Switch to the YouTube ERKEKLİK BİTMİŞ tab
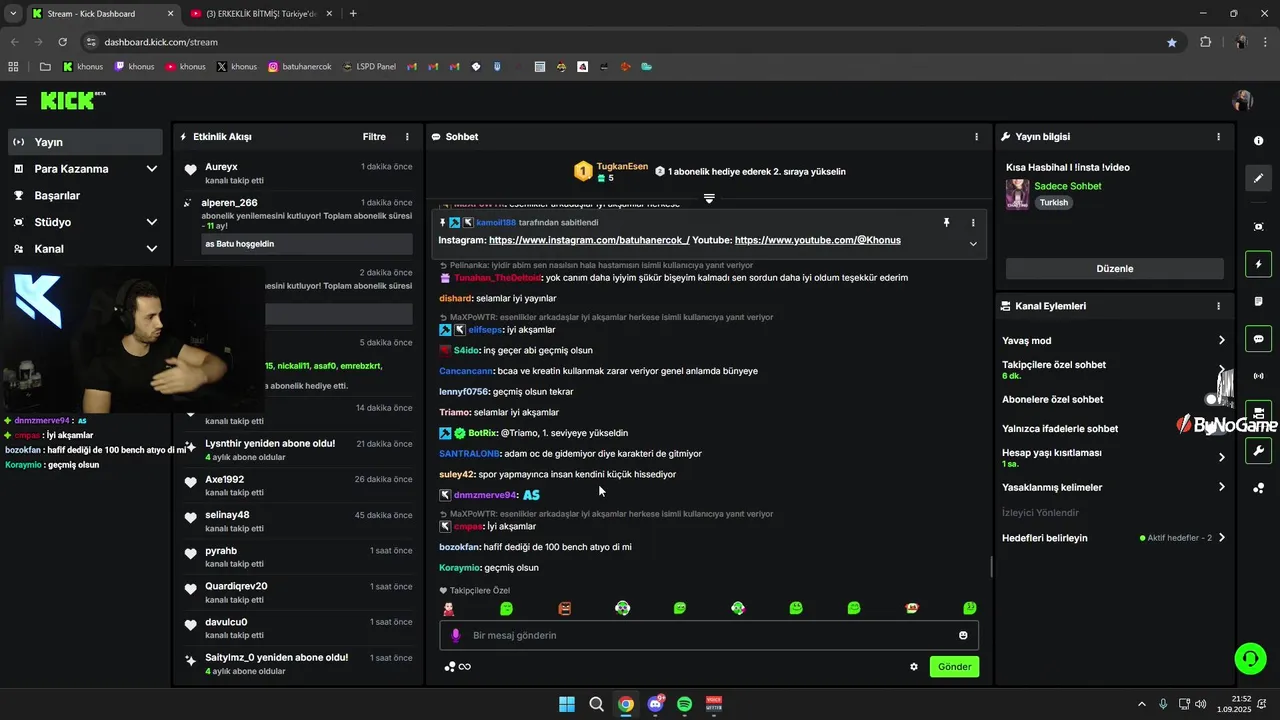This screenshot has width=1280, height=720. [259, 13]
